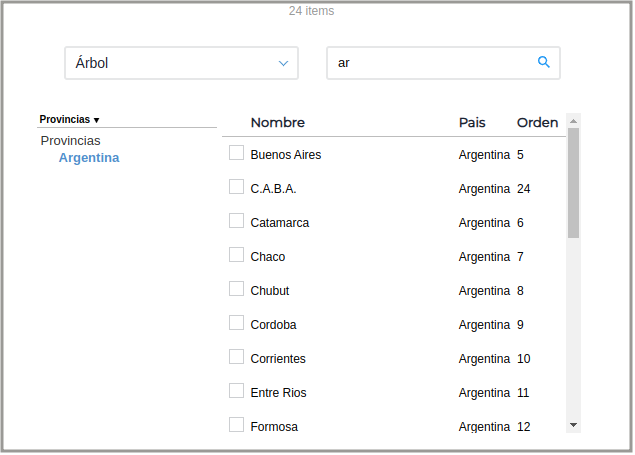Toggle the Catamarca row checkbox
This screenshot has width=635, height=455.
click(x=236, y=221)
